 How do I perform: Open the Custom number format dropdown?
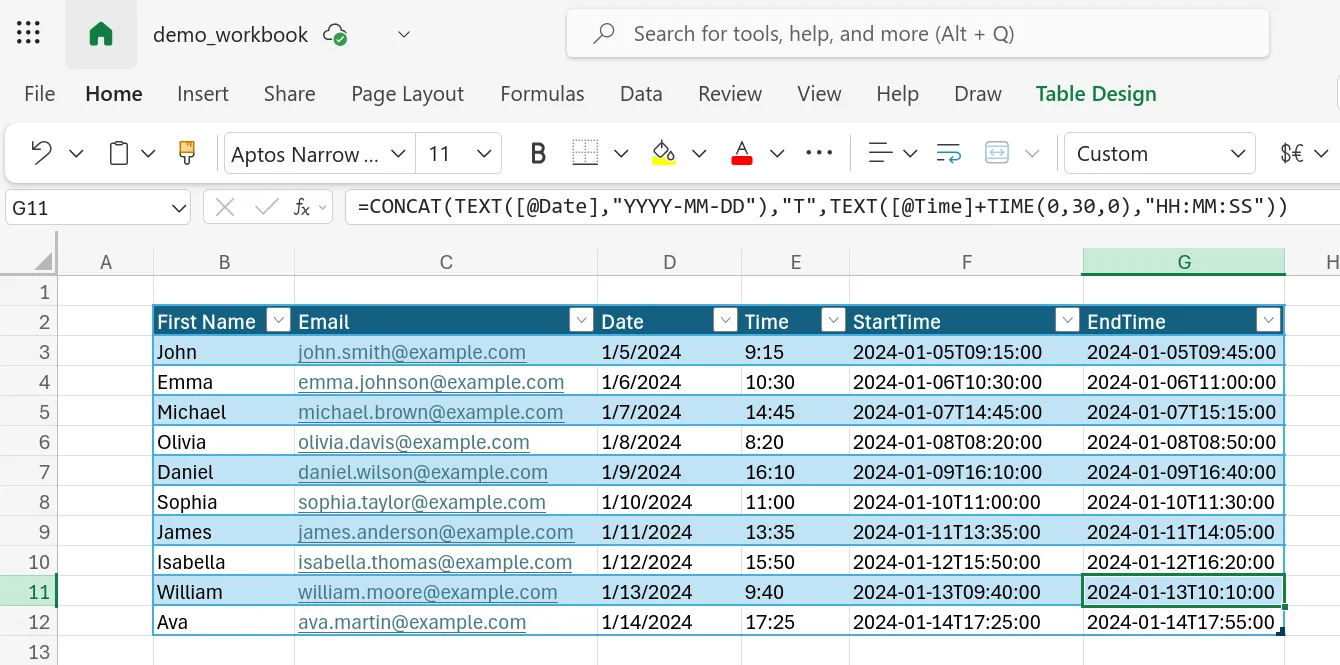(1237, 154)
